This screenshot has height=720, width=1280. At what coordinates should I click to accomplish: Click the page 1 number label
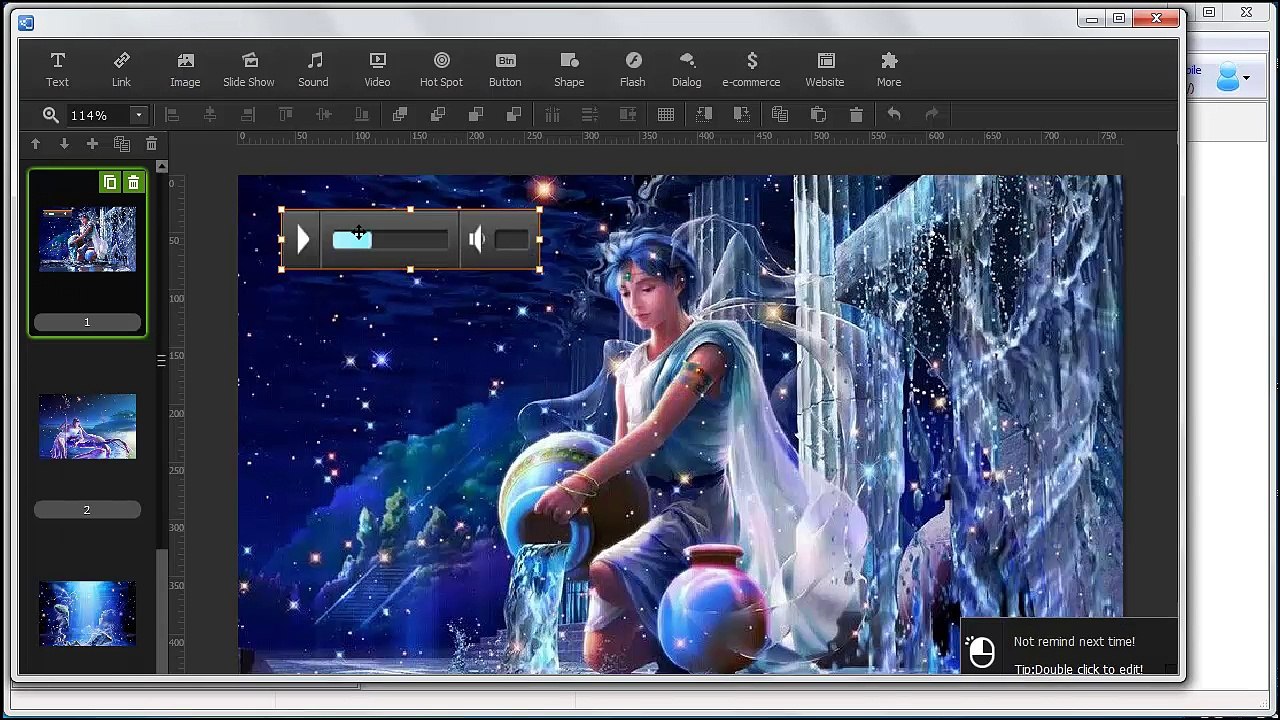[87, 322]
